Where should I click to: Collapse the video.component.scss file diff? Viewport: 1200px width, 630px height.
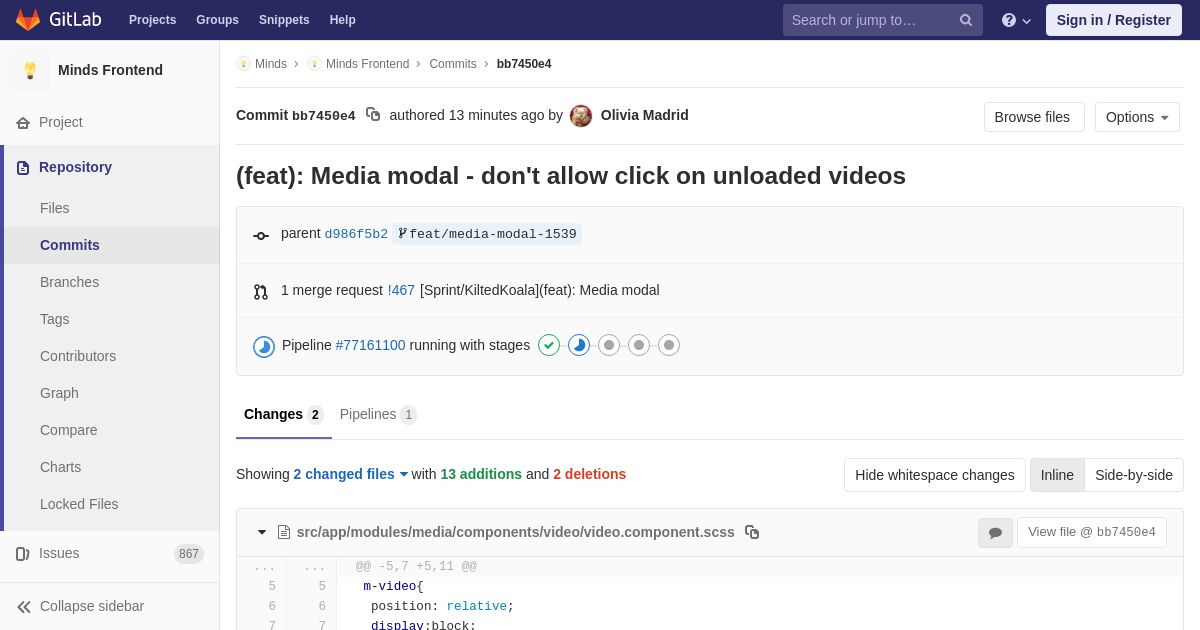pyautogui.click(x=262, y=532)
